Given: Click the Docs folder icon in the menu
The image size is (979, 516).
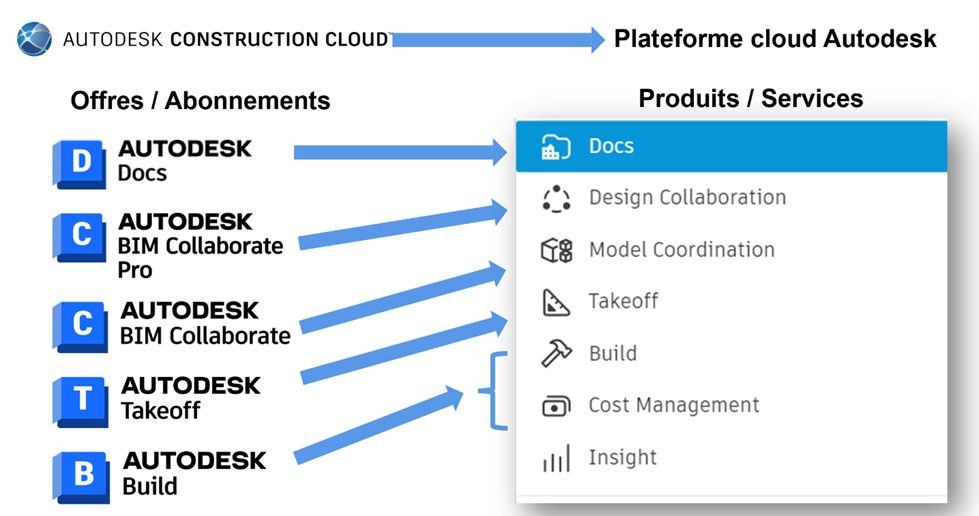Looking at the screenshot, I should (x=556, y=146).
